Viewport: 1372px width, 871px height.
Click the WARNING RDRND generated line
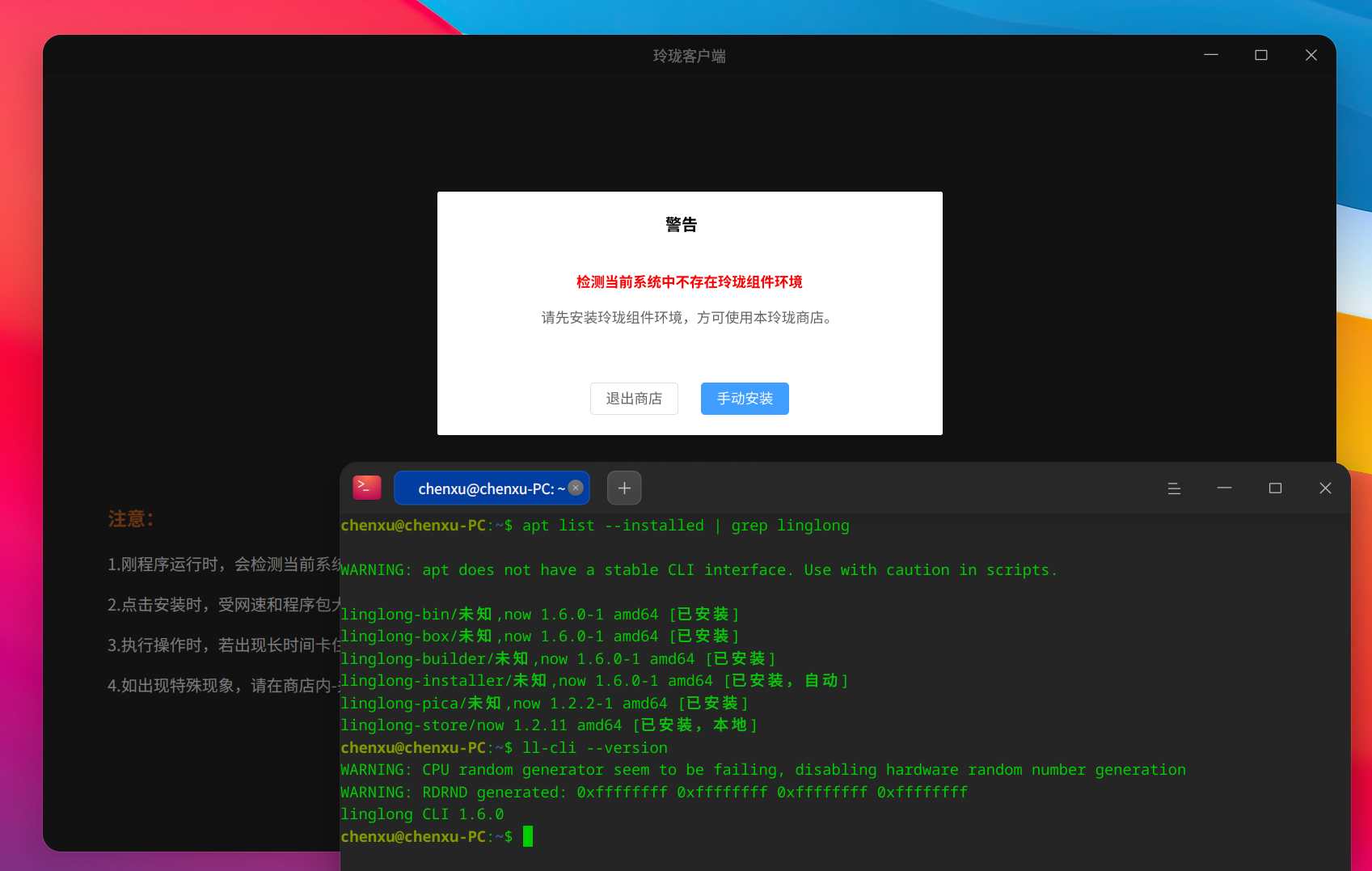[x=654, y=793]
